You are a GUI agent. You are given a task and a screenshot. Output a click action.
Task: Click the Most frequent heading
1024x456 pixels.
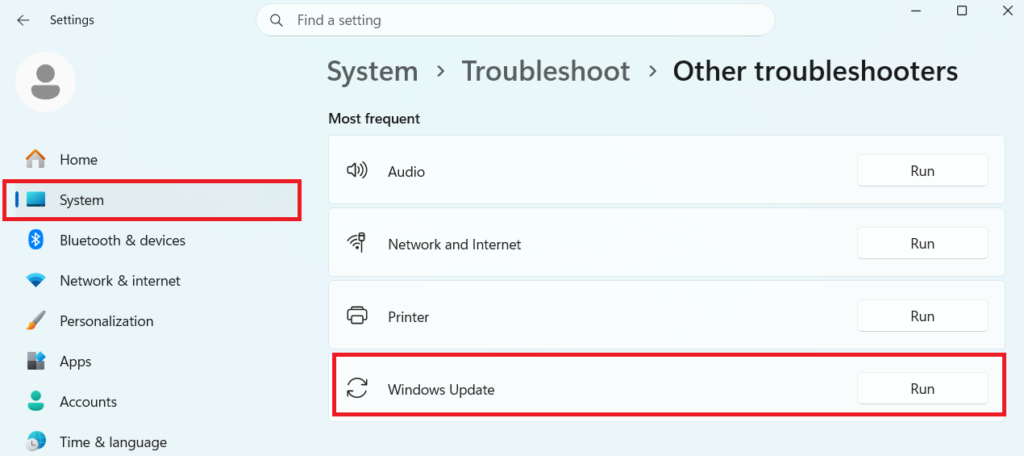pyautogui.click(x=374, y=119)
